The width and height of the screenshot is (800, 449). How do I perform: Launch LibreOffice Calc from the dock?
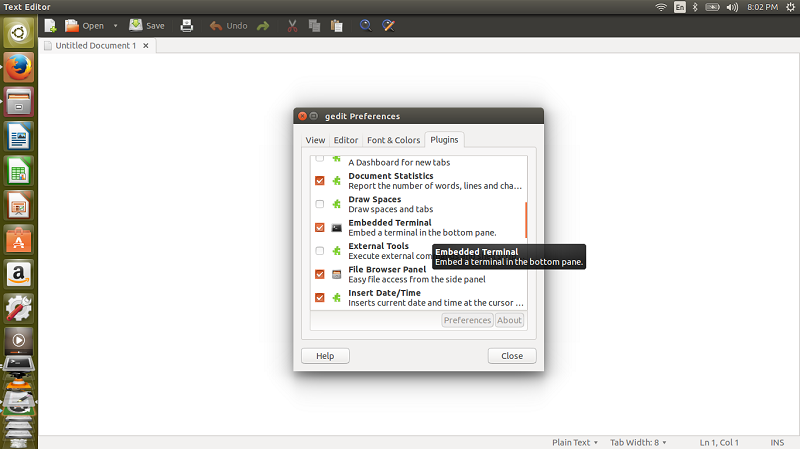click(x=19, y=171)
